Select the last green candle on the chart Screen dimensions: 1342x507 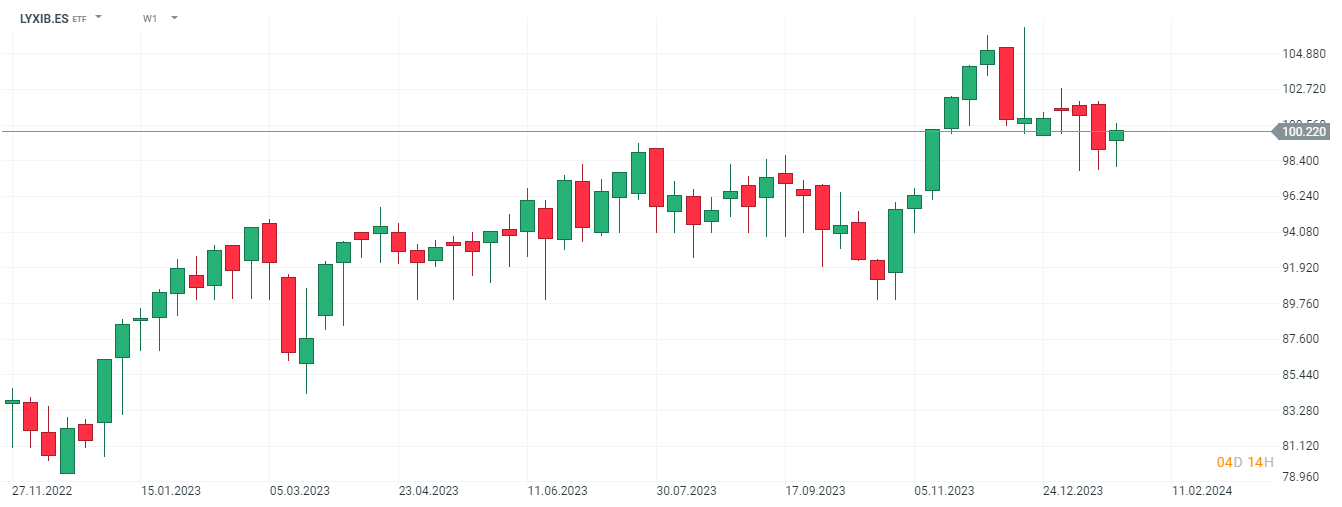[x=1116, y=135]
